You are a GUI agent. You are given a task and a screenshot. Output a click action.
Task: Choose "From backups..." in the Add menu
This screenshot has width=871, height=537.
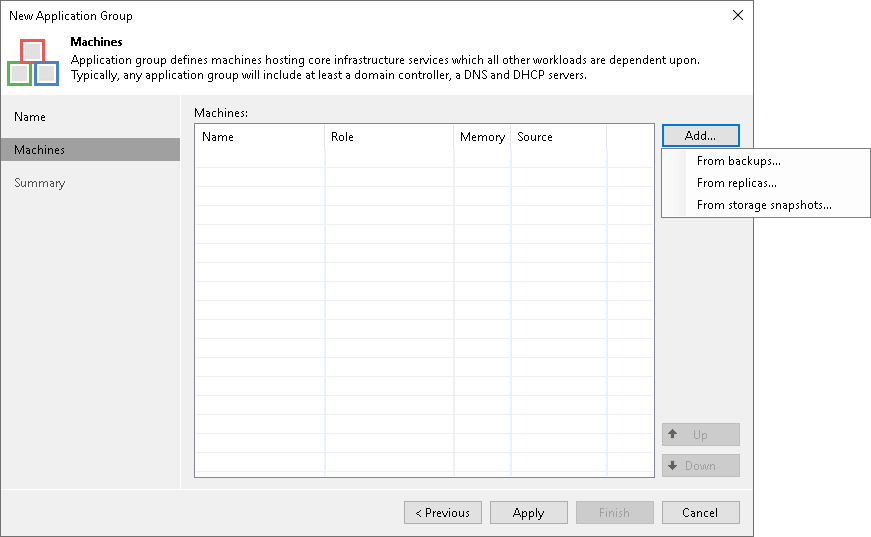click(x=738, y=161)
